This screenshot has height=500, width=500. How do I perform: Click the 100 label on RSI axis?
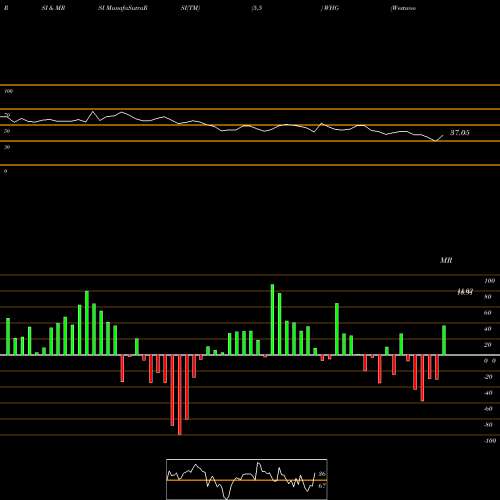9,91
